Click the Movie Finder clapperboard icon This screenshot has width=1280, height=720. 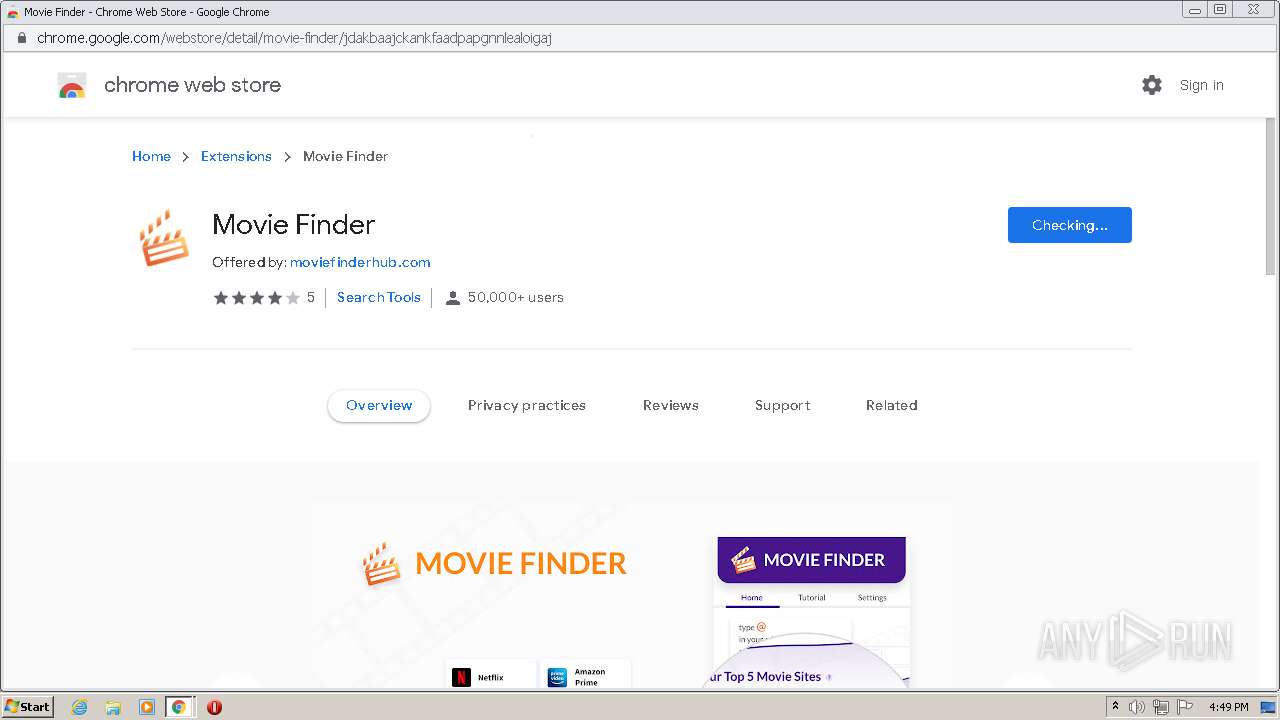tap(163, 238)
